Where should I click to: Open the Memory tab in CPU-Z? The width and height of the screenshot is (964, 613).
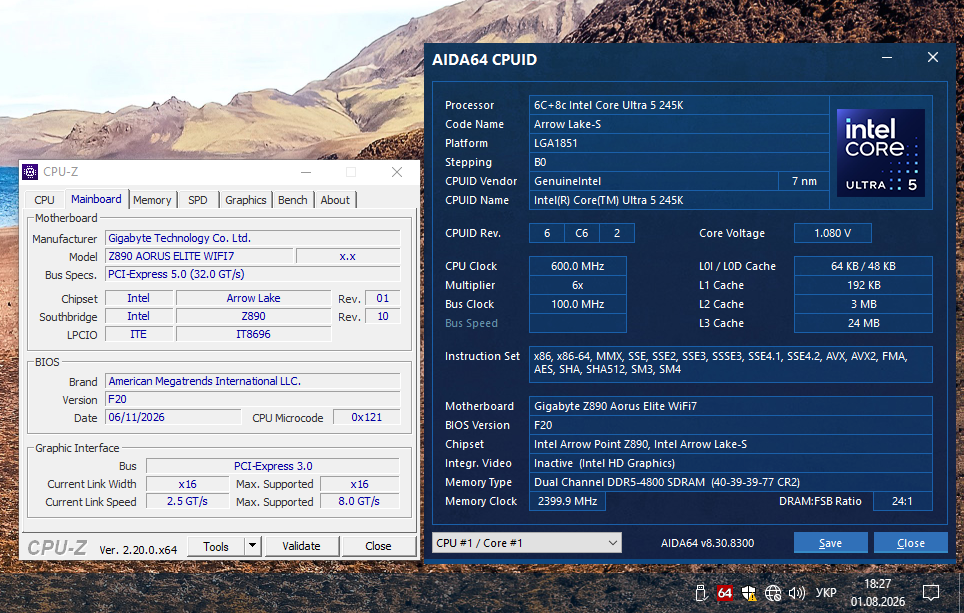click(152, 200)
